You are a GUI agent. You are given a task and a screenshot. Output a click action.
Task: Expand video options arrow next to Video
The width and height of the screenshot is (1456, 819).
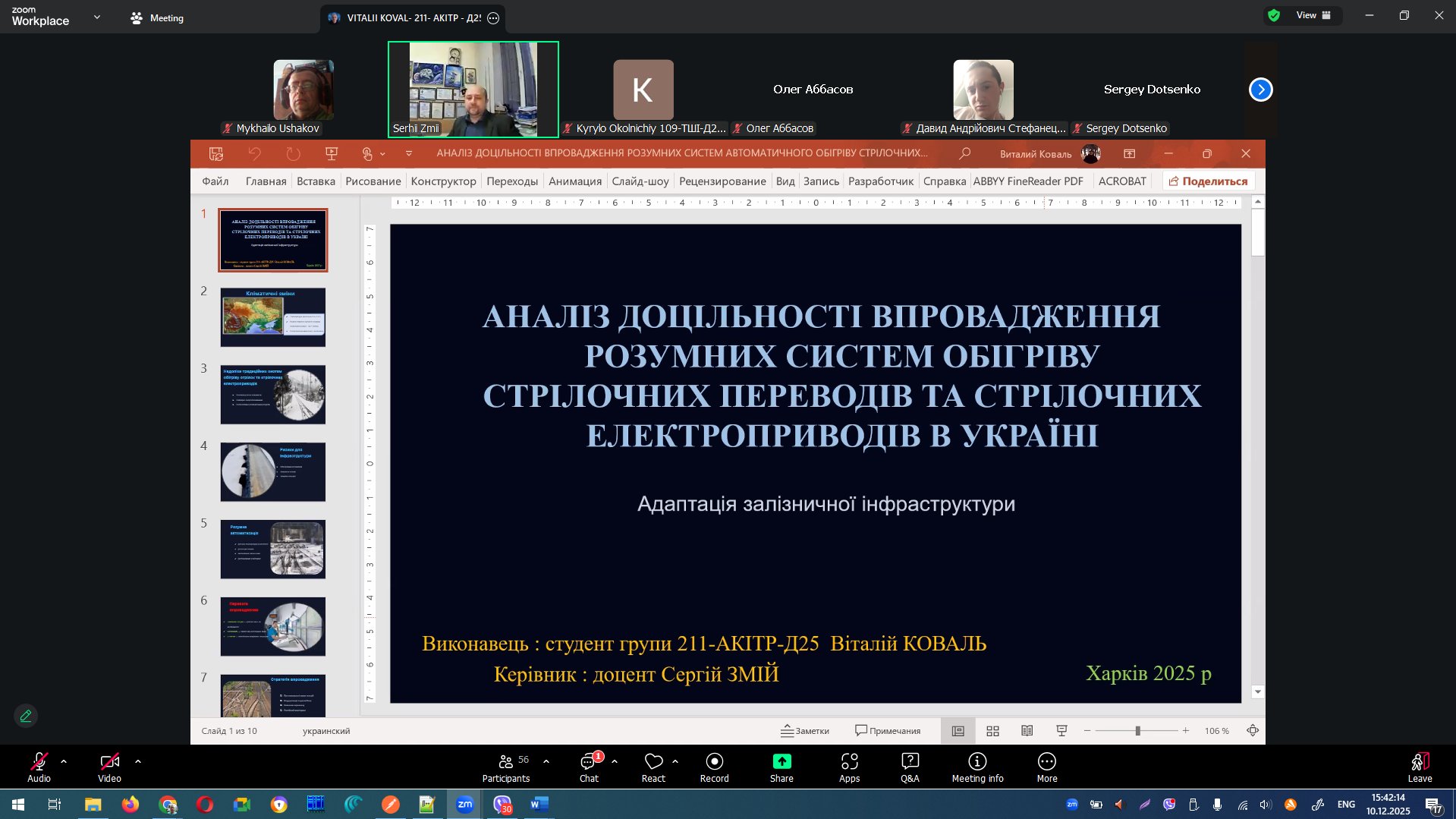(x=137, y=761)
